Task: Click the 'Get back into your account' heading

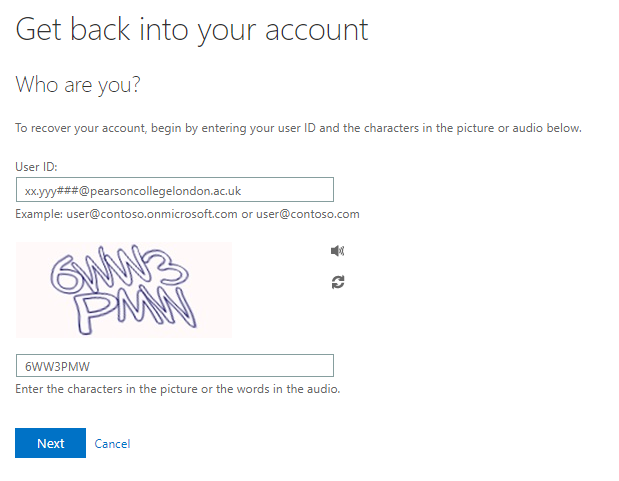Action: tap(192, 30)
